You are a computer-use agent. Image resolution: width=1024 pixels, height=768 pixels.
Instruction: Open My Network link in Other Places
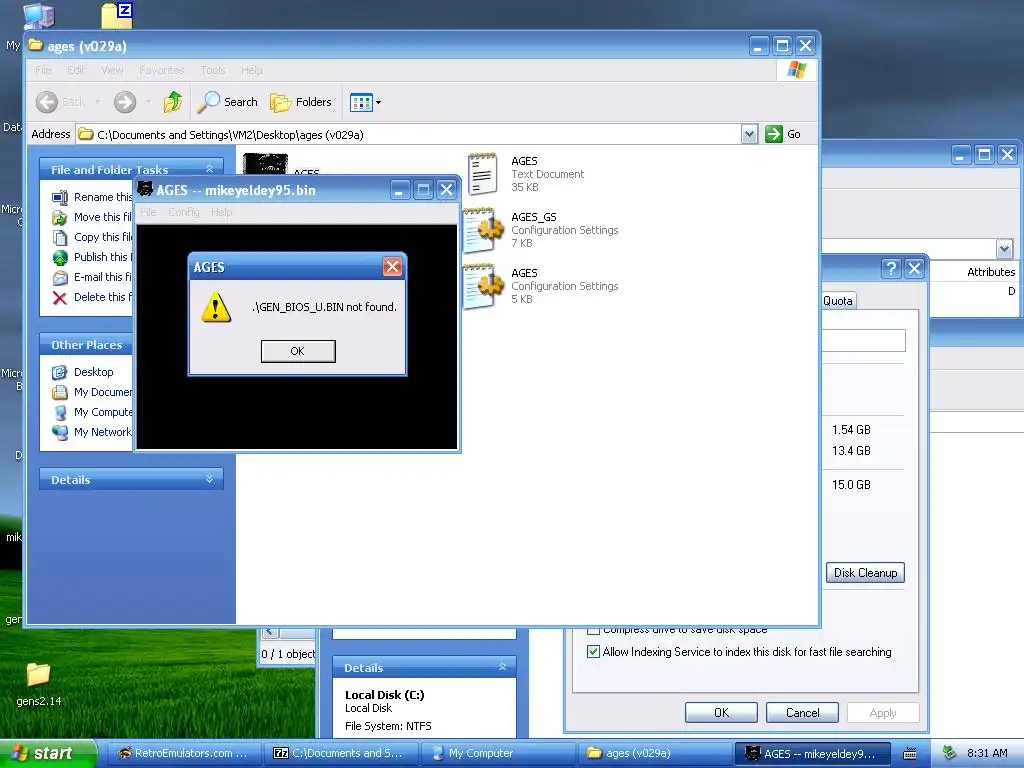tap(103, 432)
